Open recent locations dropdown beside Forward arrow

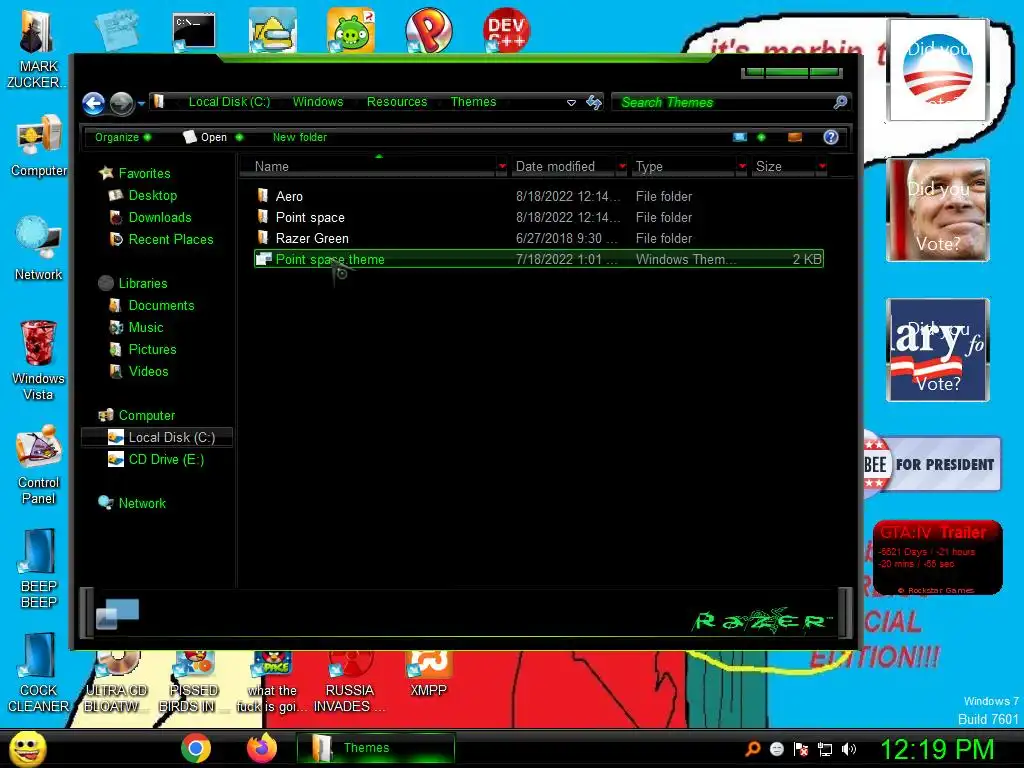point(141,103)
